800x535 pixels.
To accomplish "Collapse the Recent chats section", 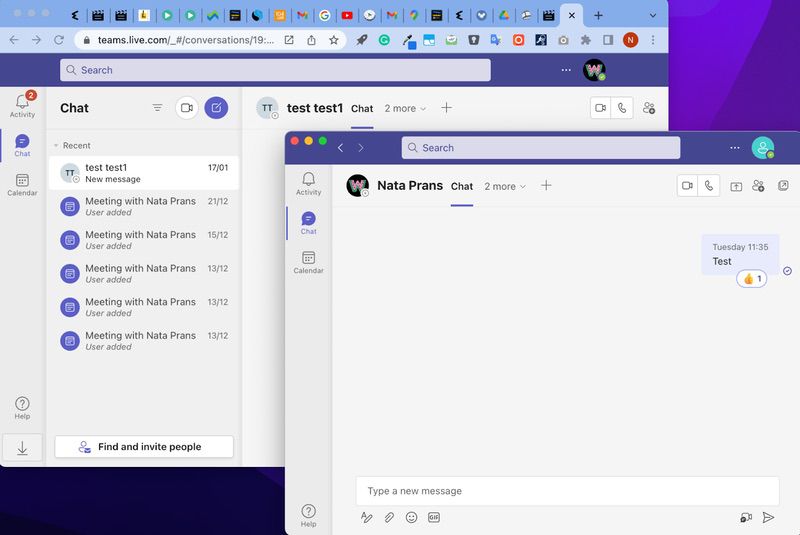I will (56, 146).
